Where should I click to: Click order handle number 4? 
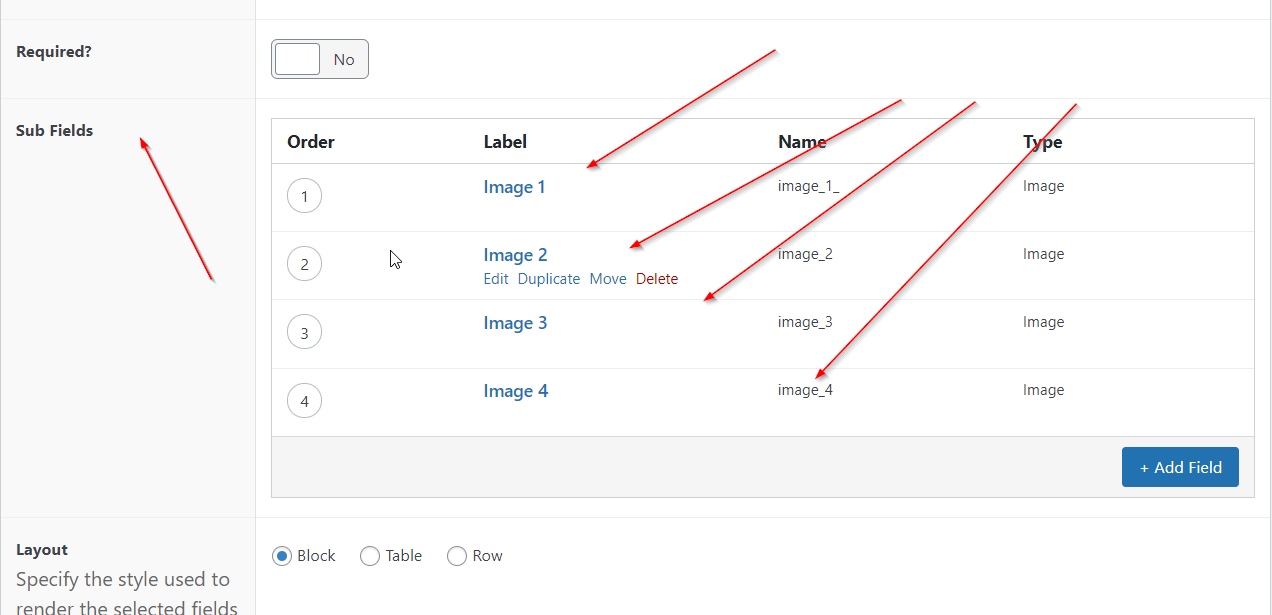(304, 402)
